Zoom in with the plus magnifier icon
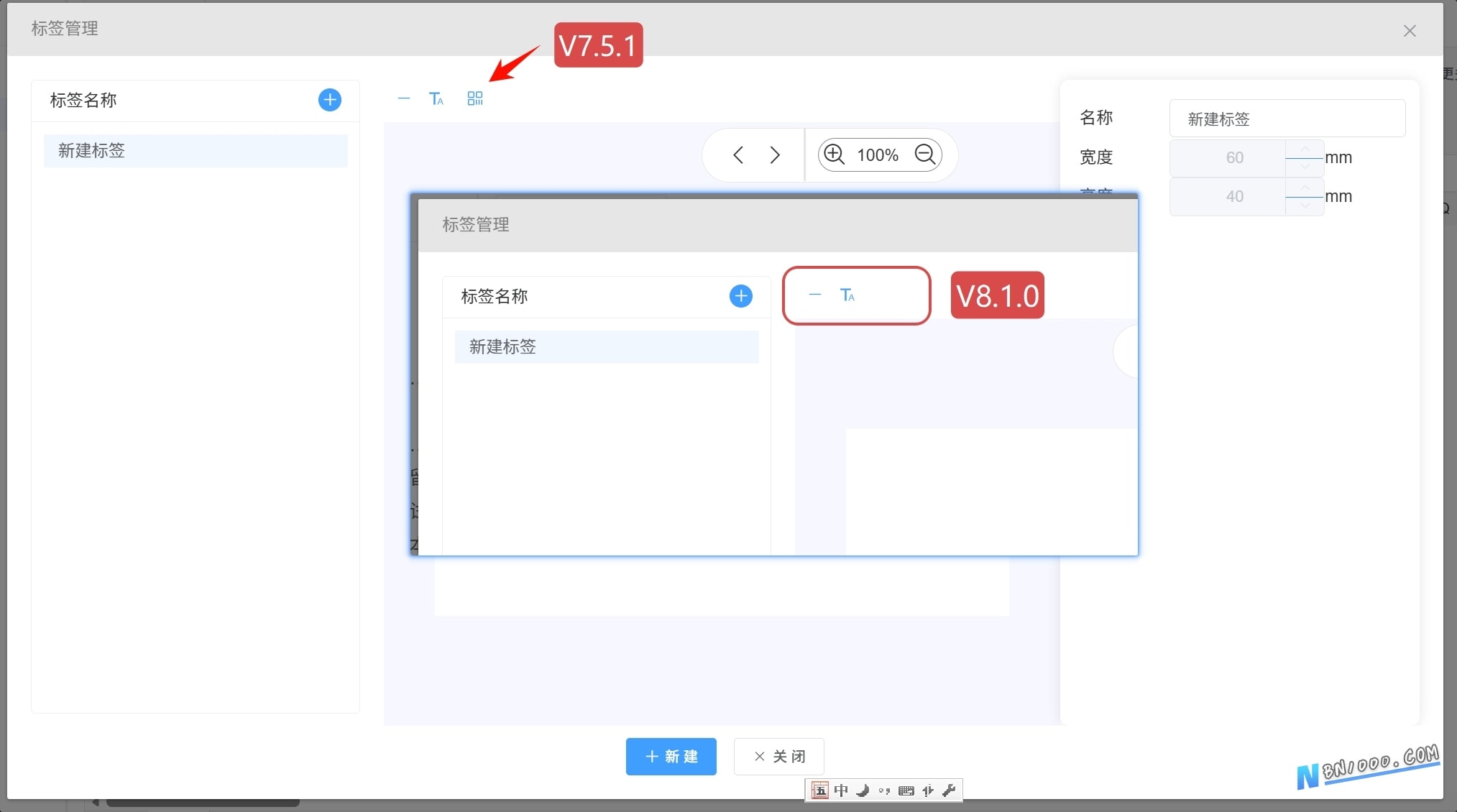The image size is (1457, 812). click(834, 154)
